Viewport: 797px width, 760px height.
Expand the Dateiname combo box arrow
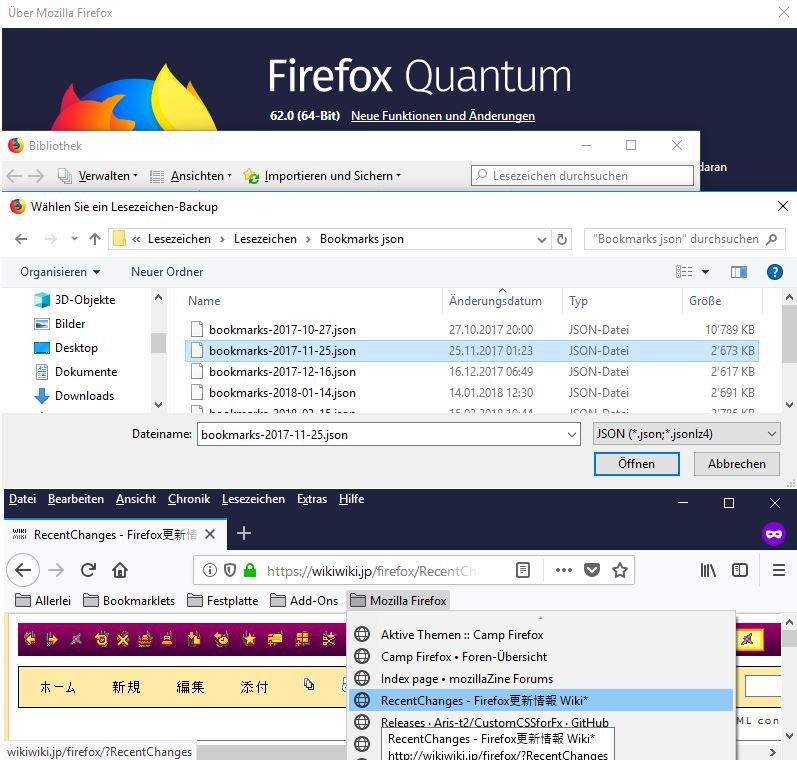tap(571, 435)
